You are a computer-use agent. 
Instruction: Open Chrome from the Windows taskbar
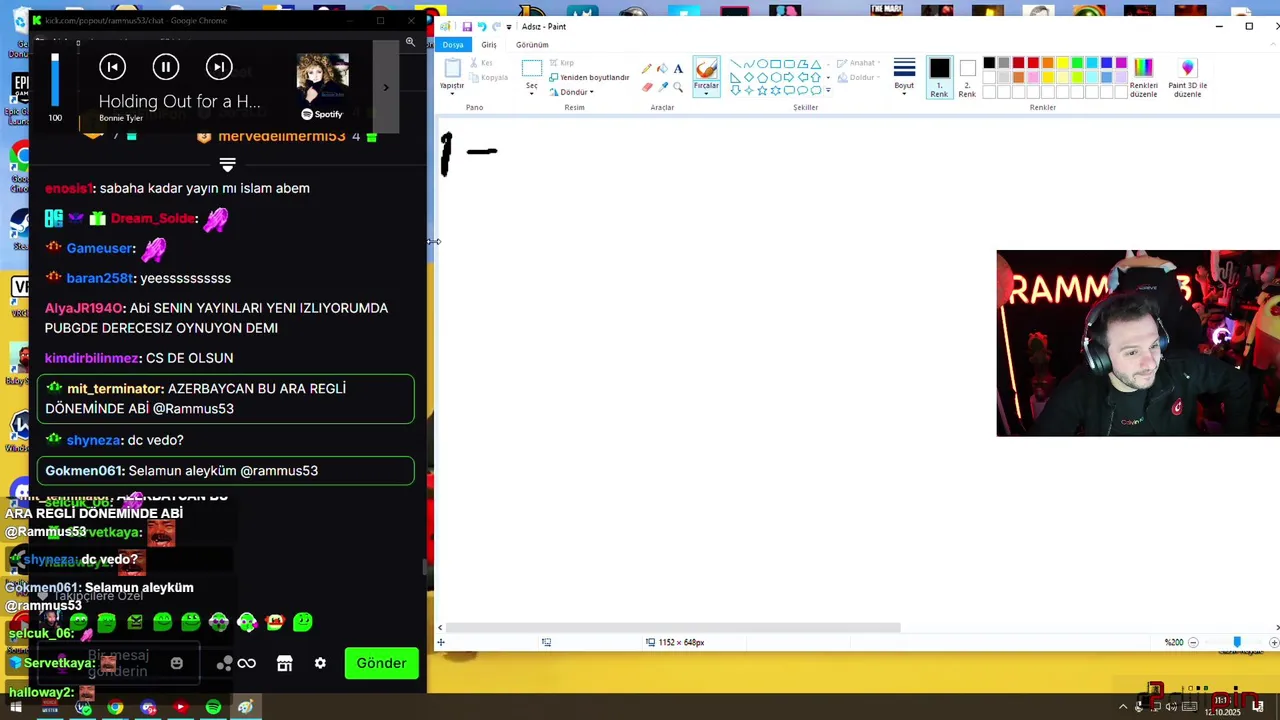pos(116,707)
